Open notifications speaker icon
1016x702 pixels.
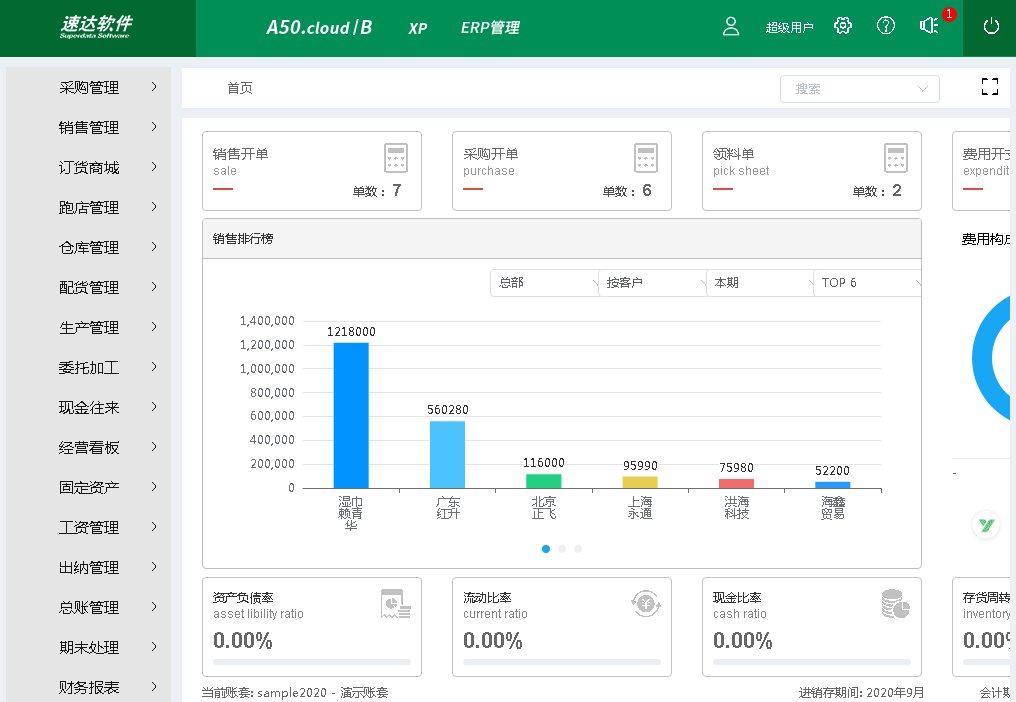click(929, 27)
